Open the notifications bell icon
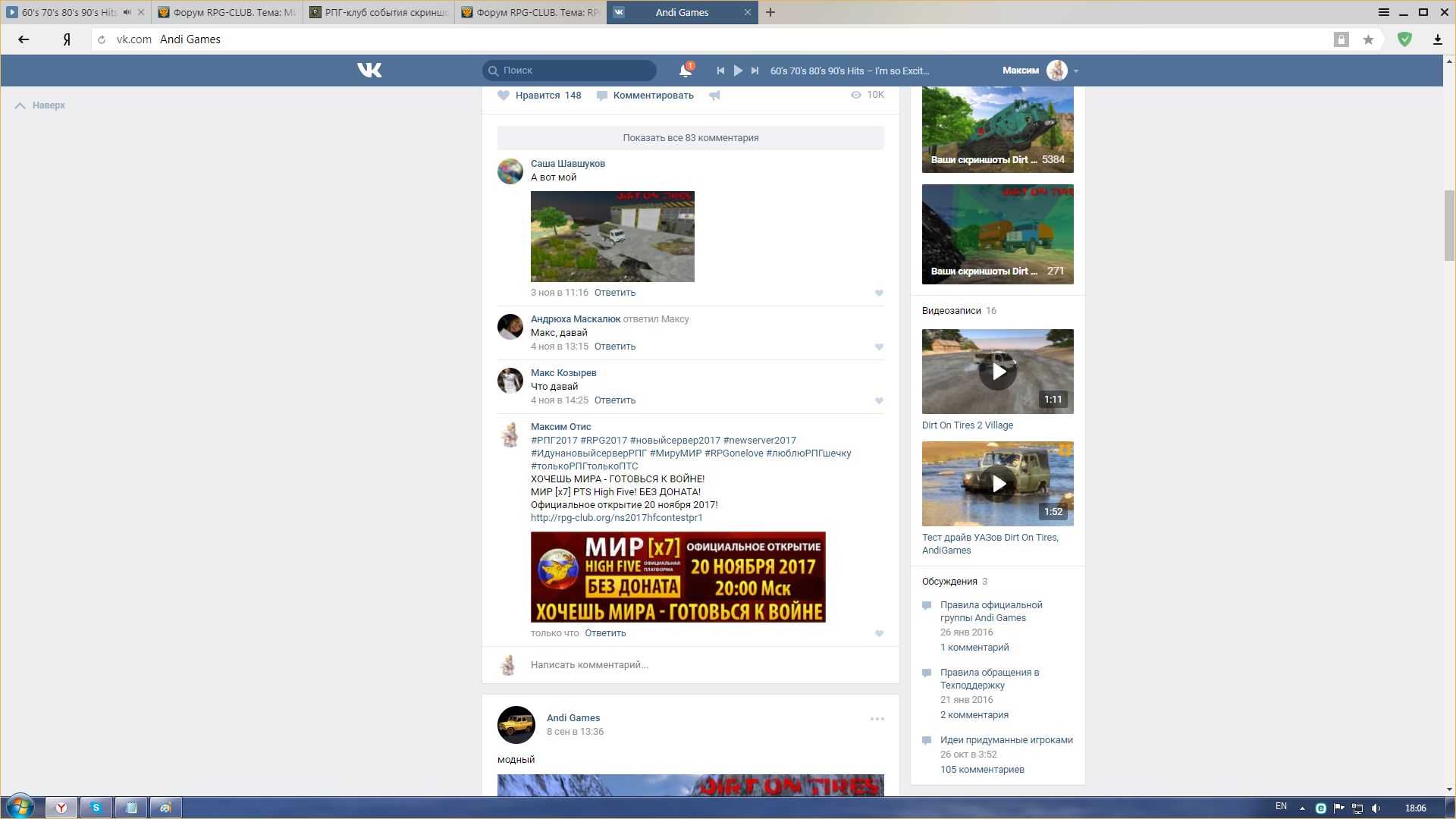The height and width of the screenshot is (819, 1456). [x=685, y=71]
